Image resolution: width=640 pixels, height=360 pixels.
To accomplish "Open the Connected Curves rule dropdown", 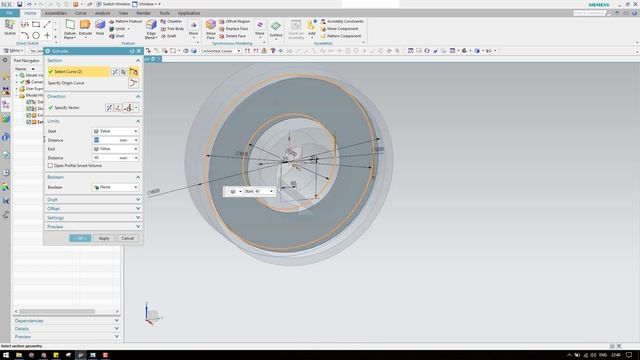I will (x=220, y=51).
